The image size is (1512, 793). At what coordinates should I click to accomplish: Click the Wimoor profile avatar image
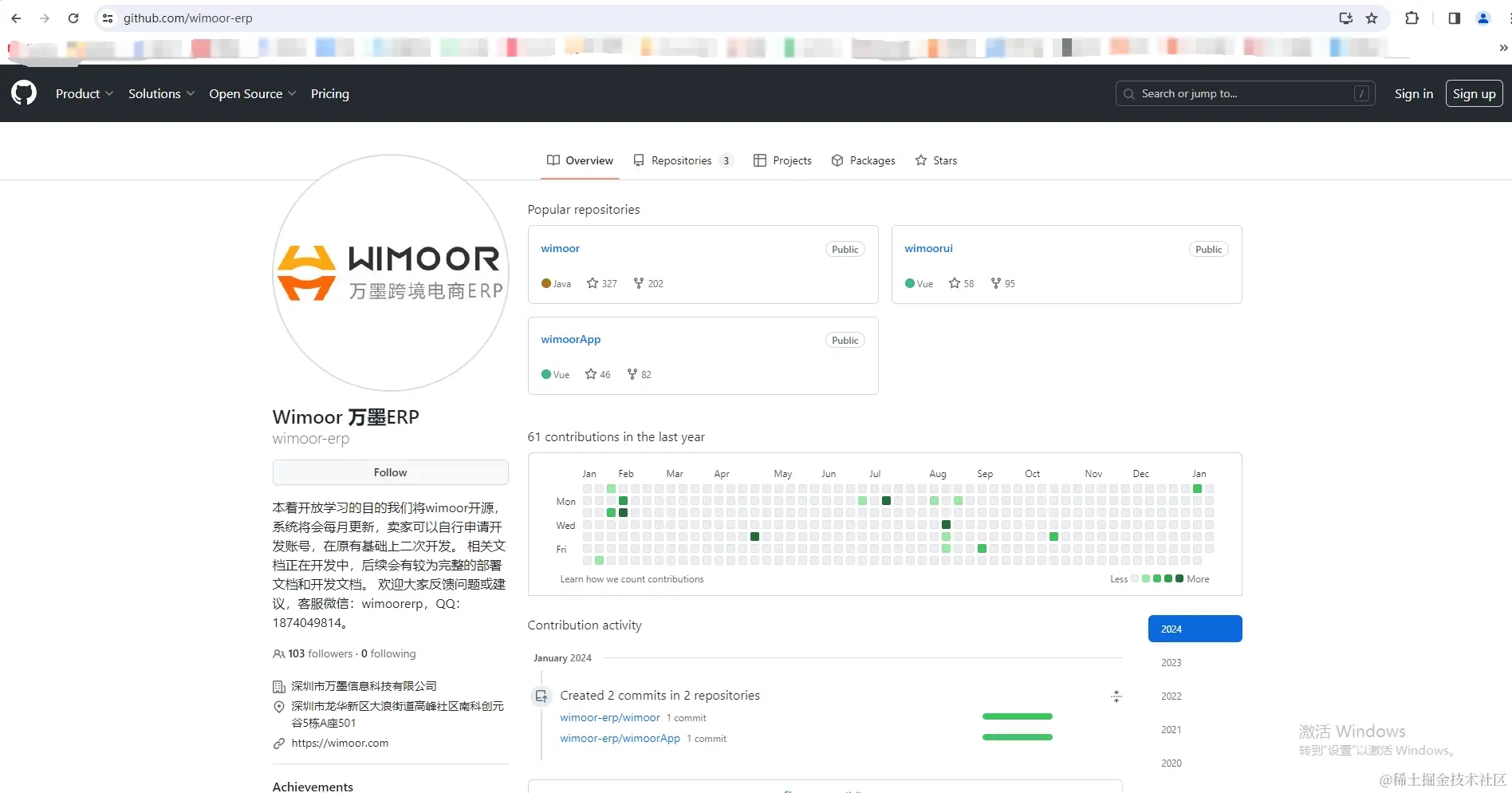click(391, 273)
